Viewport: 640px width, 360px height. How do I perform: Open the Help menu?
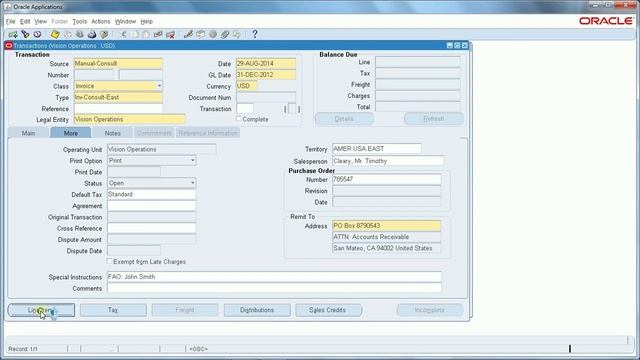147,21
